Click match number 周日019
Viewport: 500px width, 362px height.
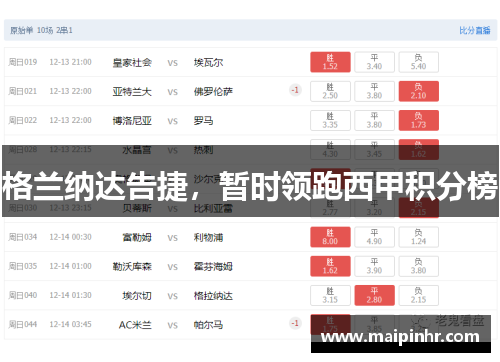tap(23, 62)
